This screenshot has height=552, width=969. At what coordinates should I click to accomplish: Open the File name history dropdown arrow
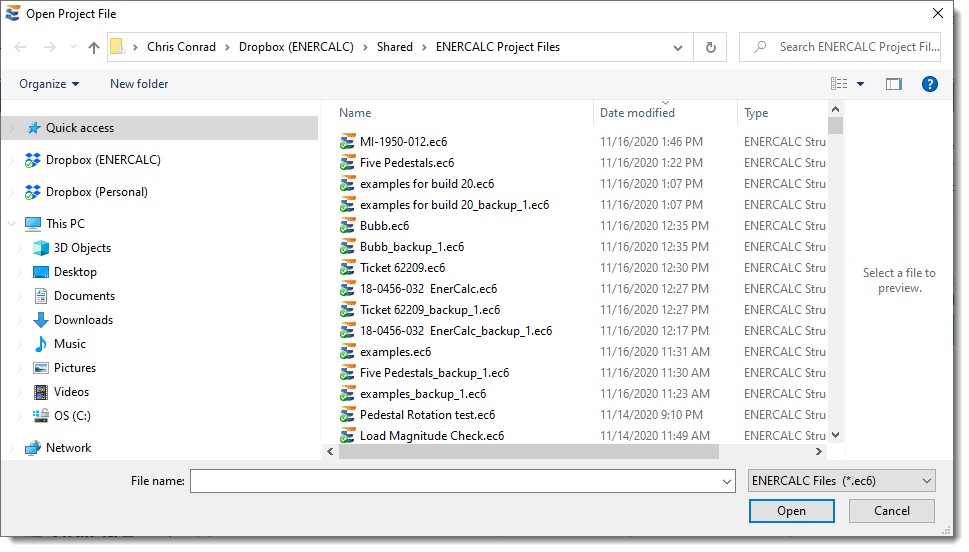pos(727,481)
